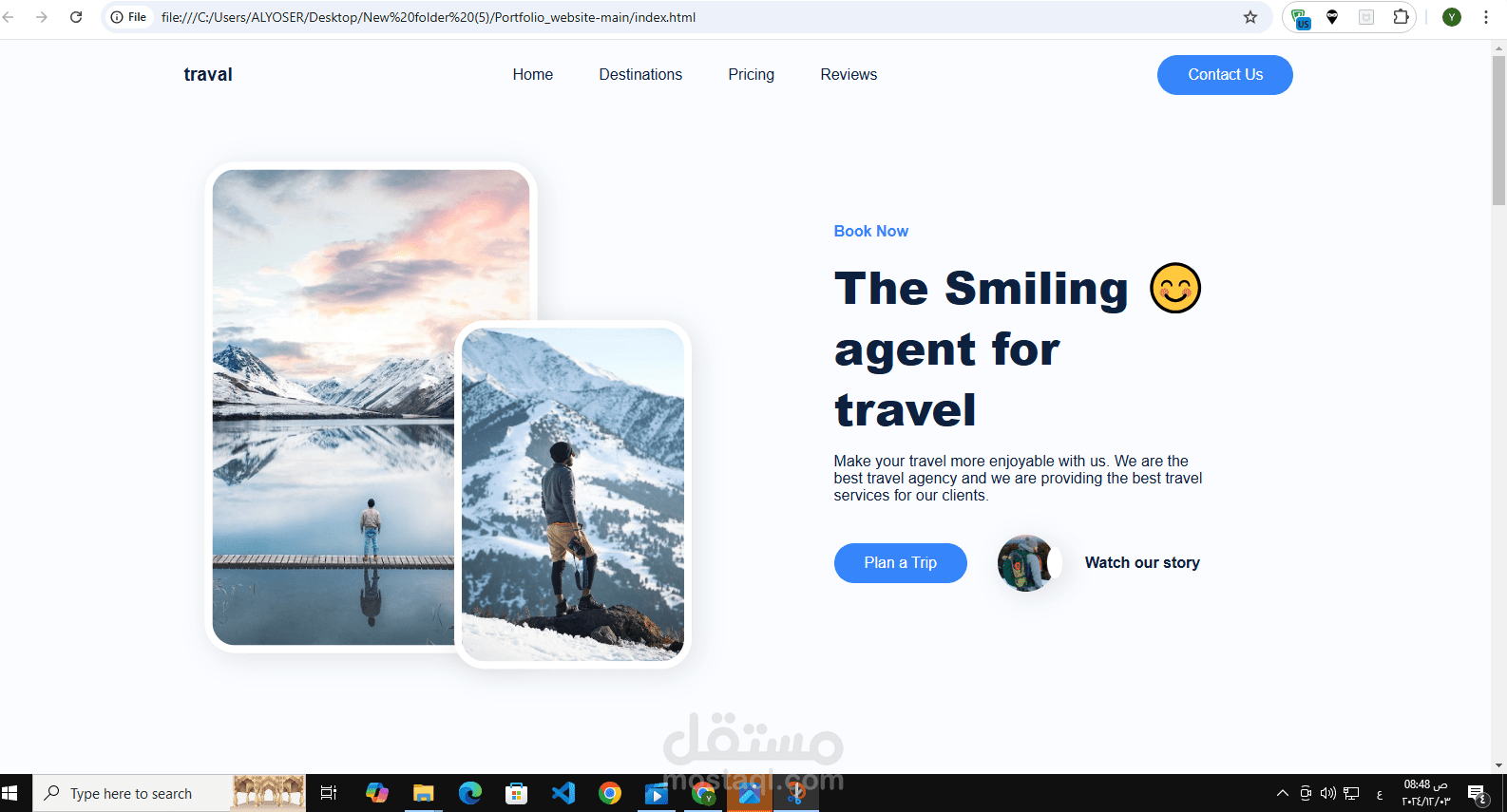
Task: Open File Explorer from the taskbar
Action: 424,793
